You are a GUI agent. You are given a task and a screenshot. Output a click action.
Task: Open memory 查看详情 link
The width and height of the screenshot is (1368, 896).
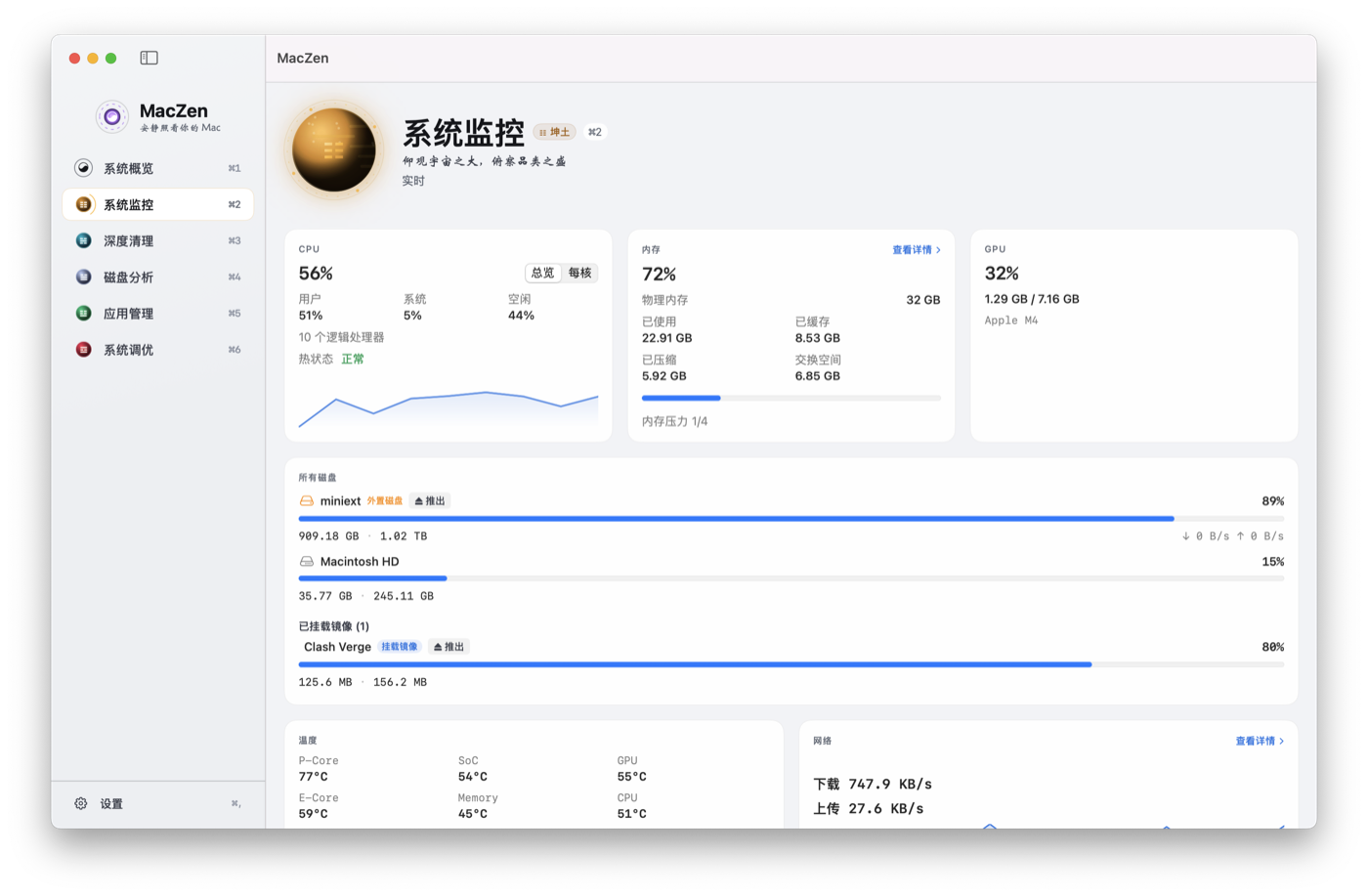(917, 250)
